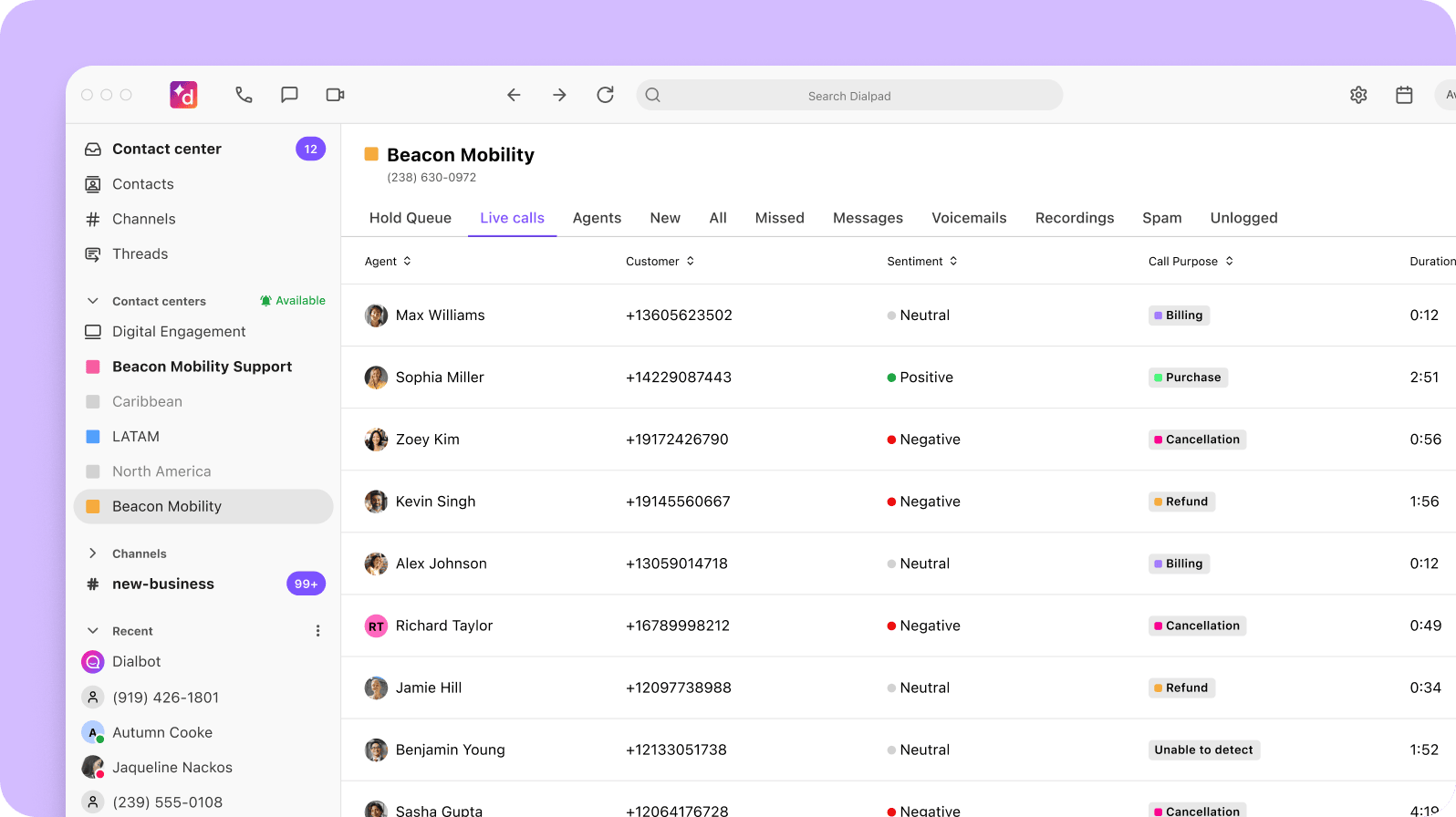
Task: Click Sophia Miller's Purchase tag
Action: [1188, 377]
